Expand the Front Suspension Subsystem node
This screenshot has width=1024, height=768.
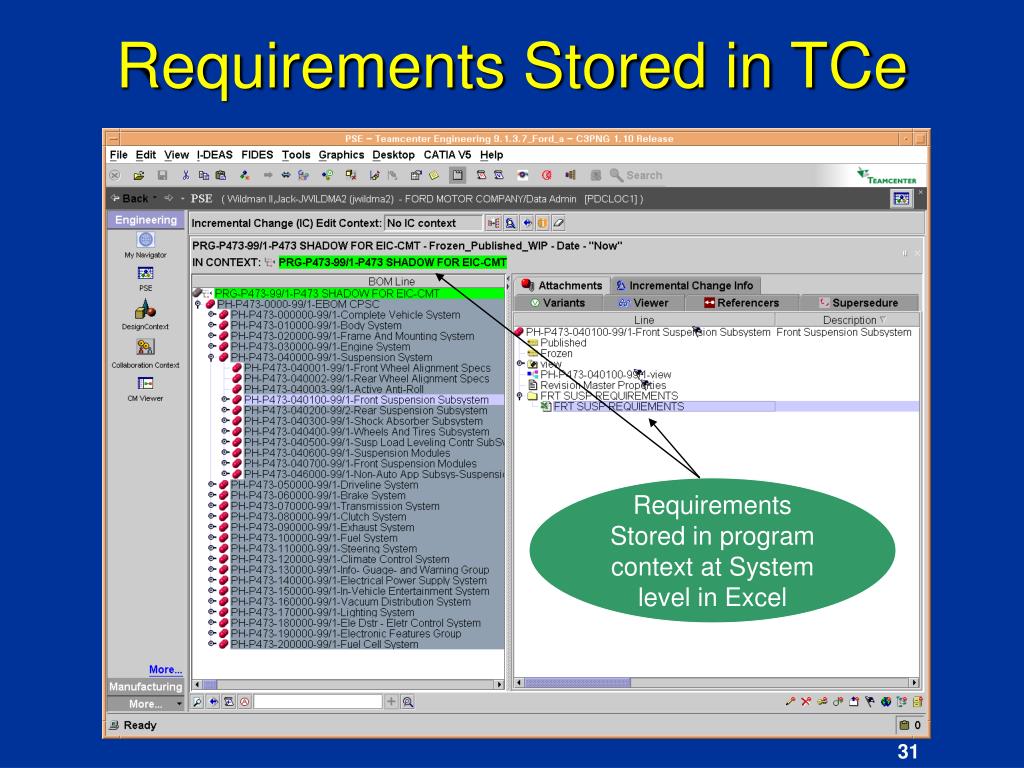pyautogui.click(x=225, y=400)
